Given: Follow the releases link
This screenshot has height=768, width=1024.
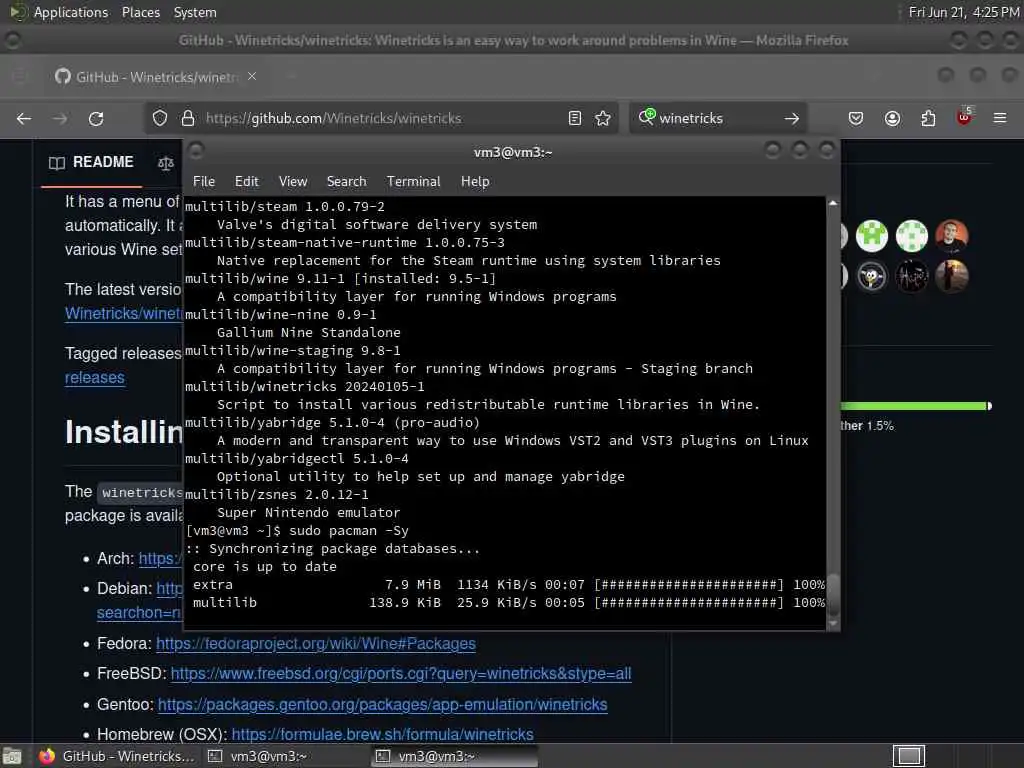Looking at the screenshot, I should tap(95, 377).
